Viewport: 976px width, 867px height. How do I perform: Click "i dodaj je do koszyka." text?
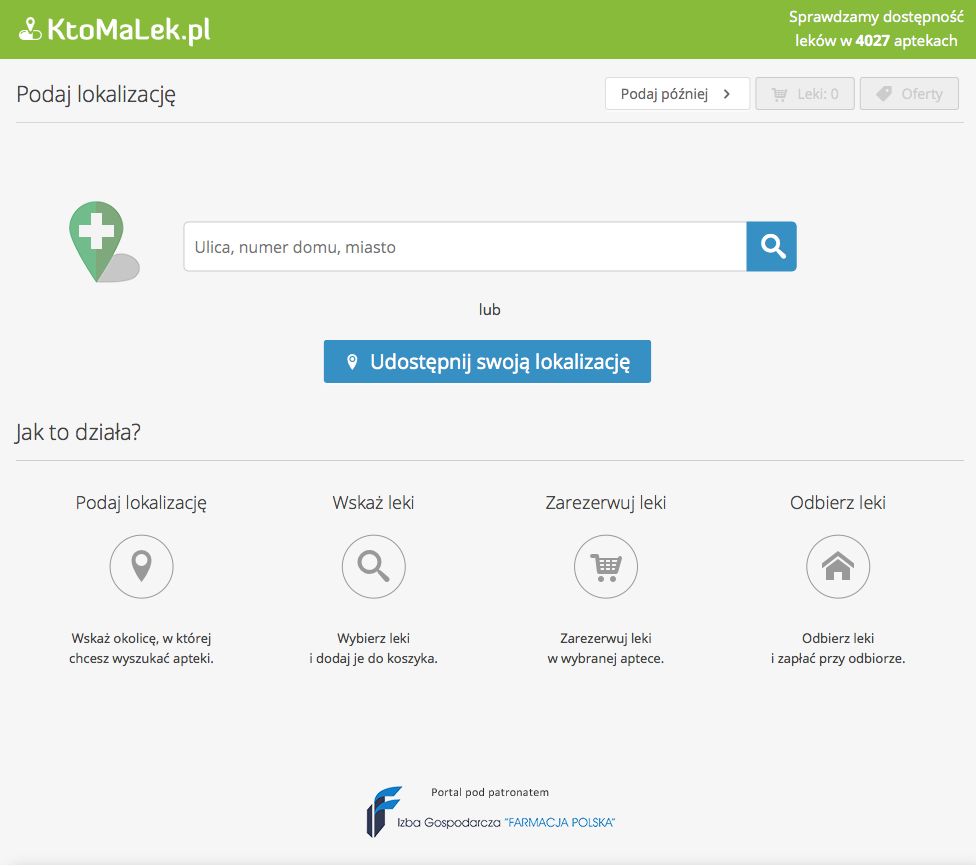tap(373, 658)
